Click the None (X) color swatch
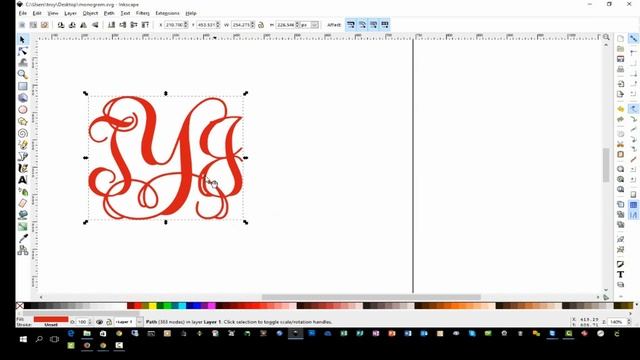Screen dimensions: 640x360 pyautogui.click(x=20, y=306)
